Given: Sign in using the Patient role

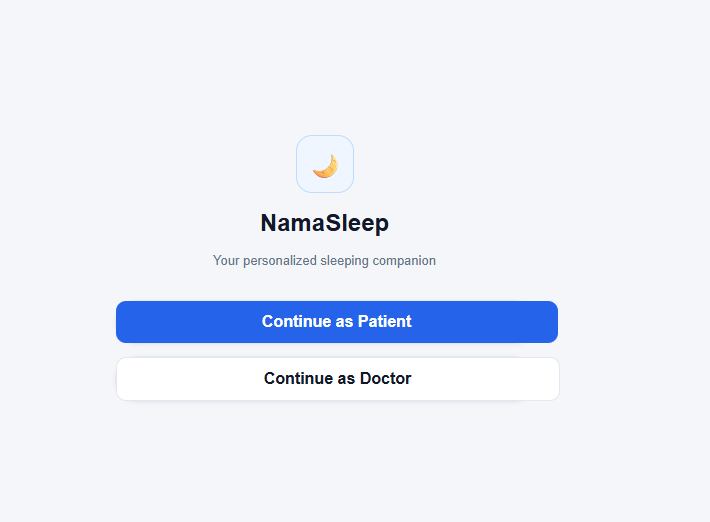Looking at the screenshot, I should pos(336,322).
